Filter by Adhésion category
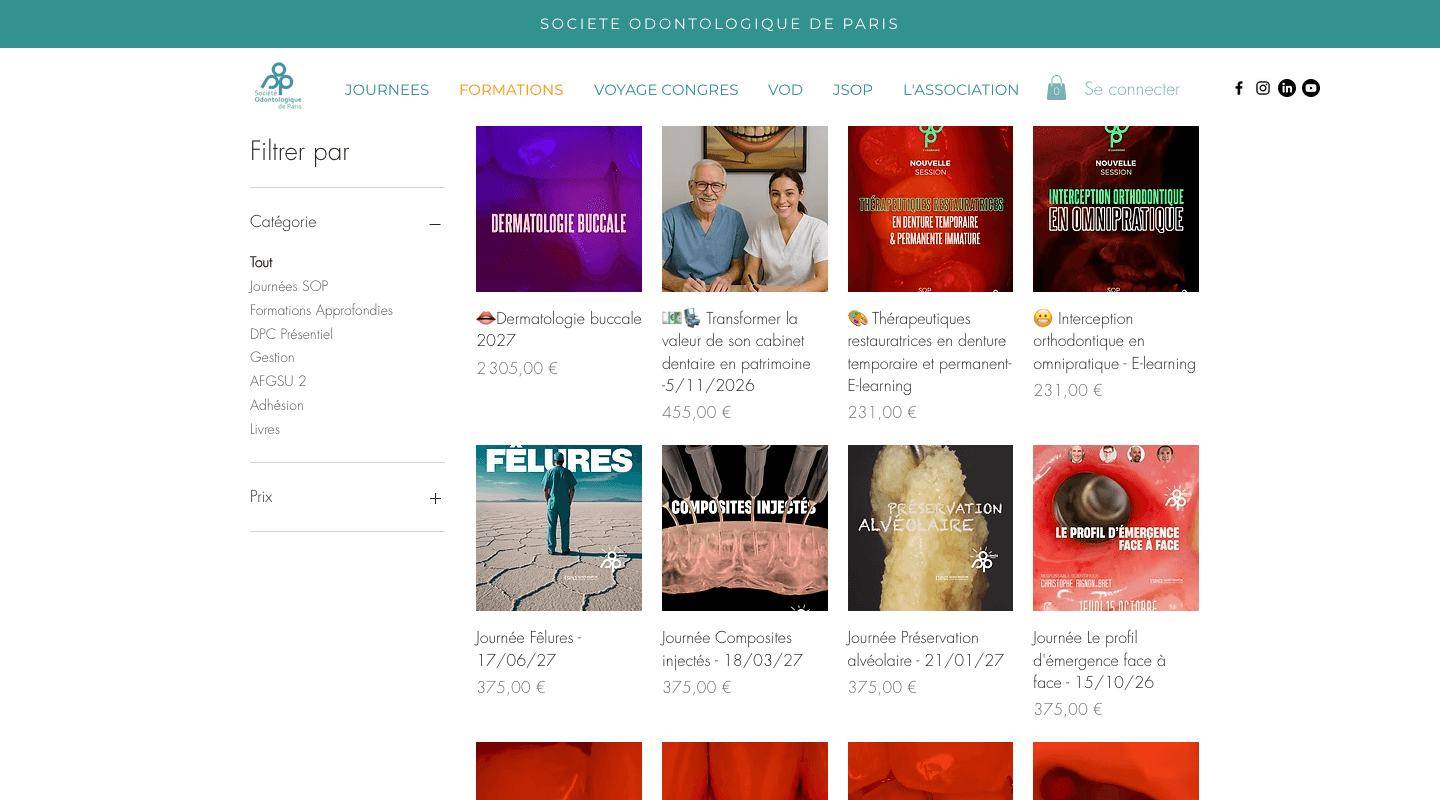Viewport: 1440px width, 800px height. click(x=277, y=405)
